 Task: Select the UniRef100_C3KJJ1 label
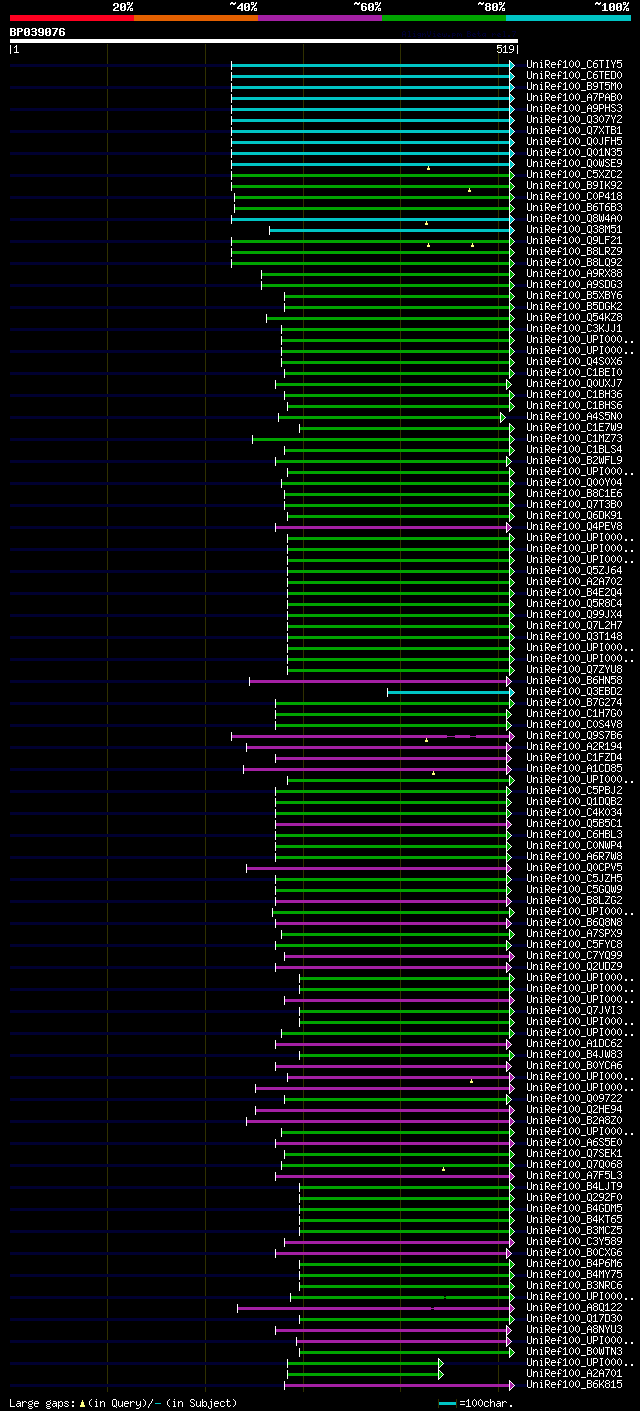coord(575,328)
